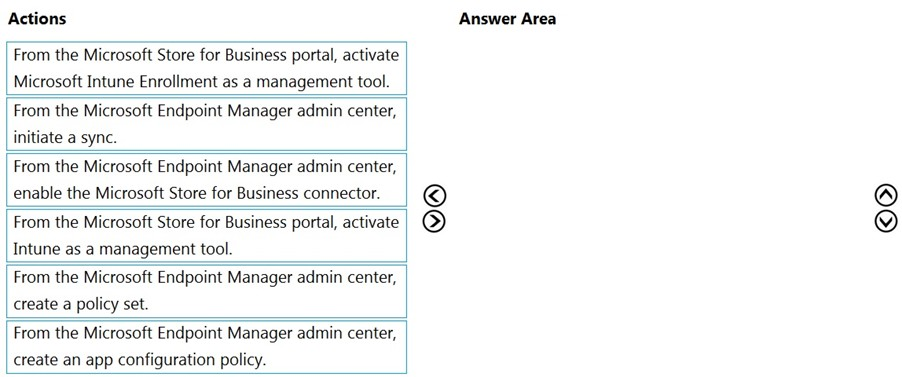Click the move up arrow icon
This screenshot has width=902, height=377.
tap(885, 197)
